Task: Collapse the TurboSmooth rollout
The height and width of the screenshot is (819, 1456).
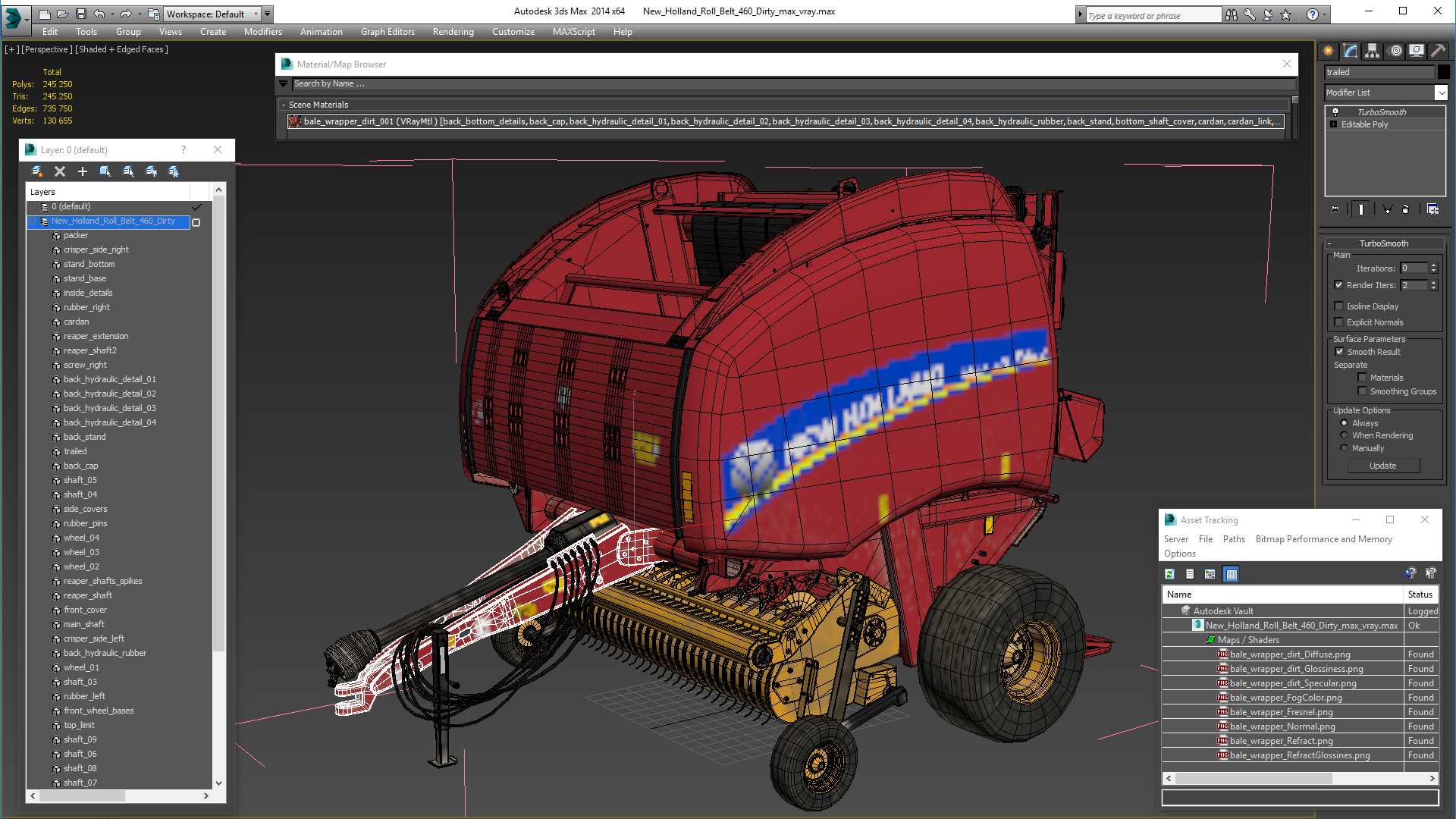Action: click(x=1329, y=243)
